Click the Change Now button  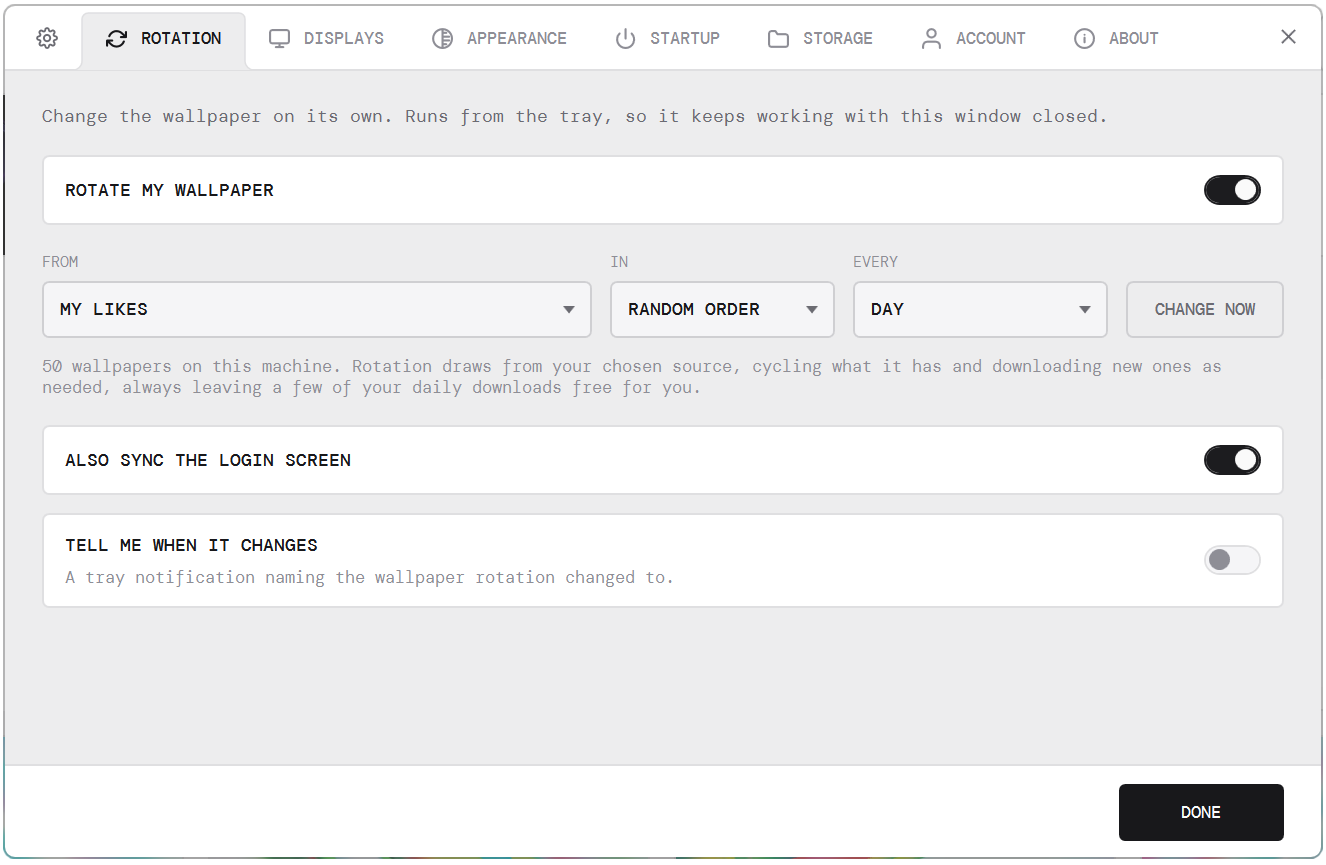click(1205, 310)
